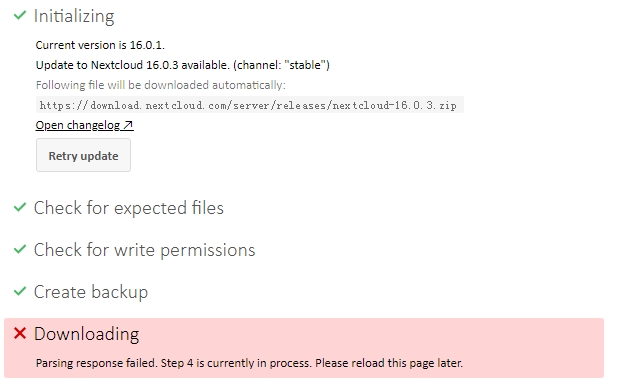The height and width of the screenshot is (387, 621).
Task: Select the Create backup step heading
Action: [91, 292]
